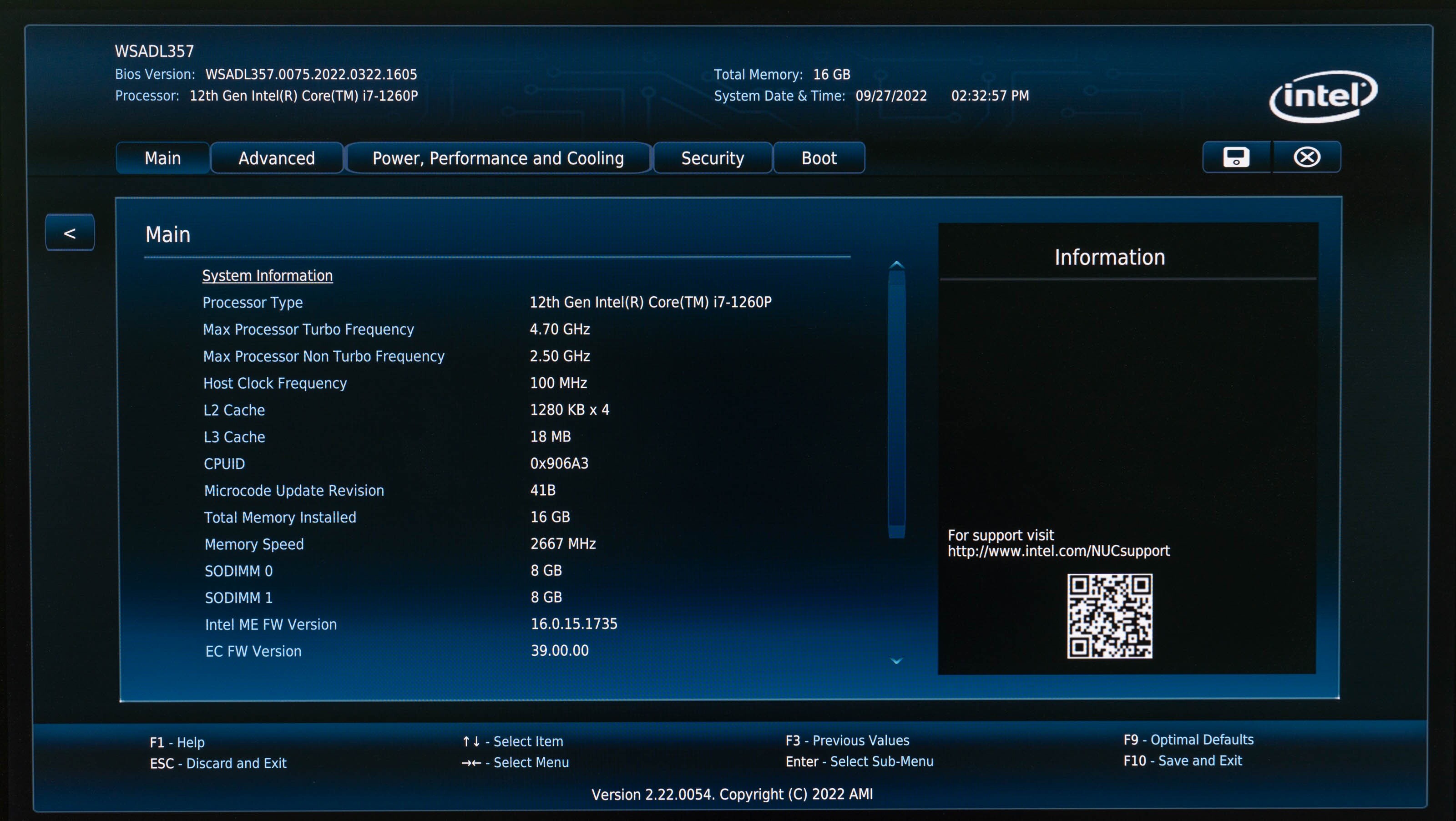Click the save floppy disk icon

tap(1236, 157)
